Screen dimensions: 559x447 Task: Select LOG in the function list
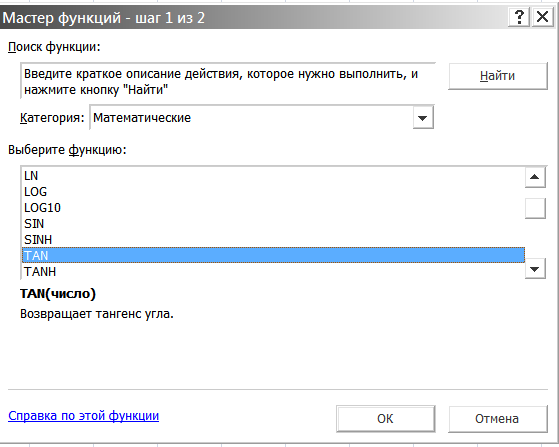[x=273, y=192]
